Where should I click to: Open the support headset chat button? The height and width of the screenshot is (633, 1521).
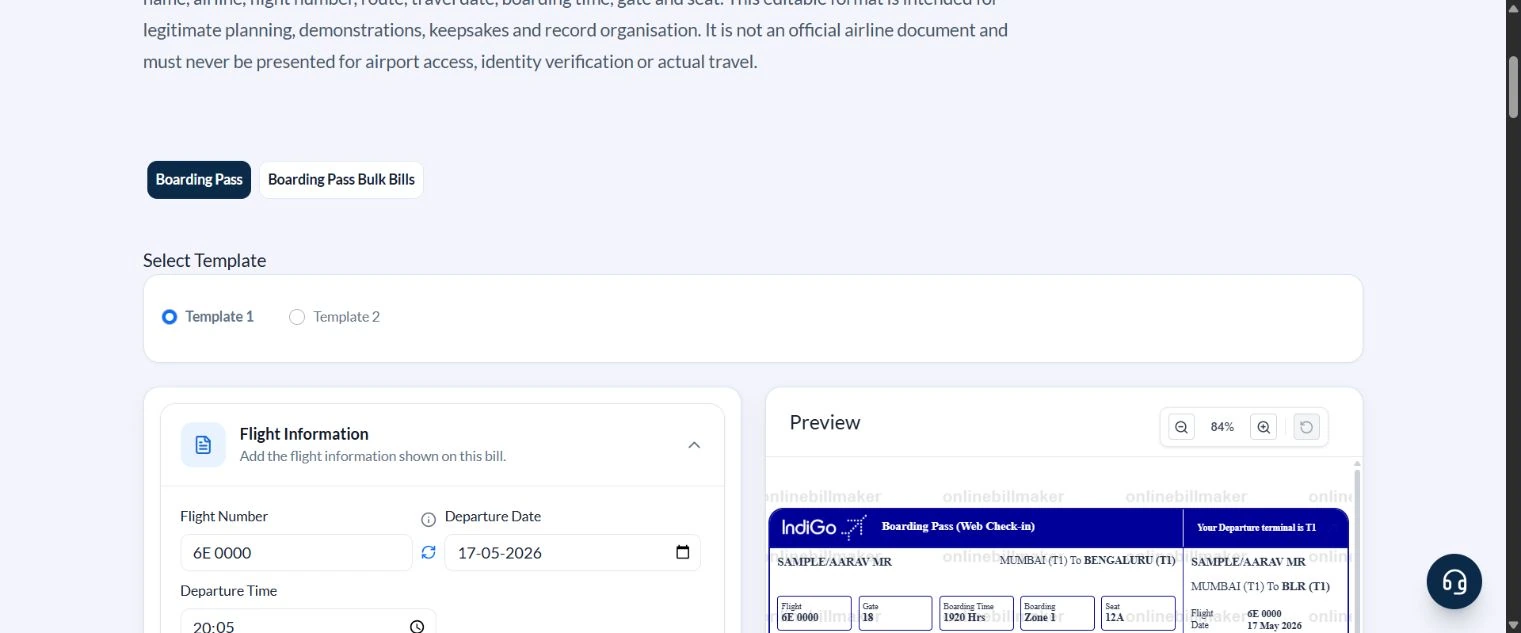click(x=1454, y=582)
